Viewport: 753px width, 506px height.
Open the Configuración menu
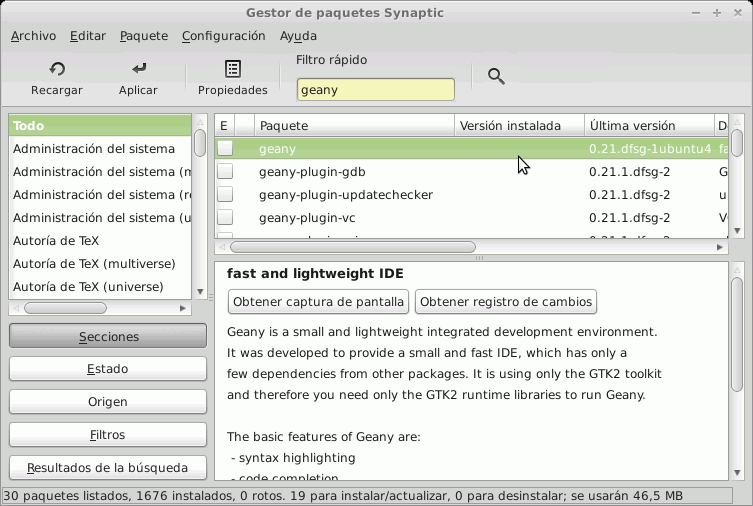click(x=224, y=36)
